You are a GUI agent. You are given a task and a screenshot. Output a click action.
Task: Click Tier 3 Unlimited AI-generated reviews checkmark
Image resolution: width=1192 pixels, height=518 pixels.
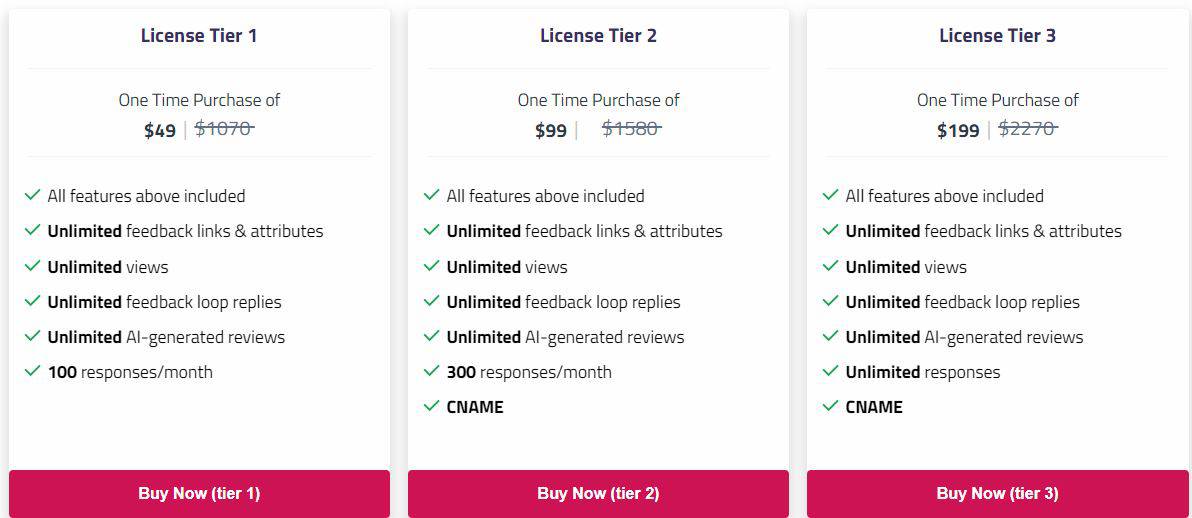(x=830, y=336)
